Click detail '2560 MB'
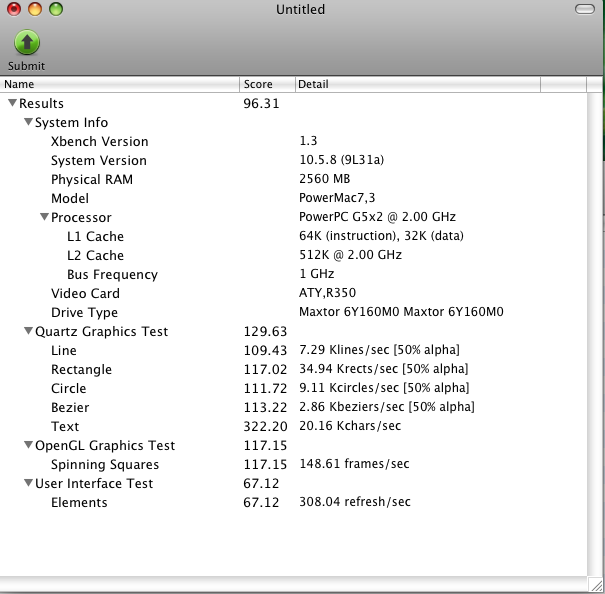605x594 pixels. pyautogui.click(x=324, y=179)
